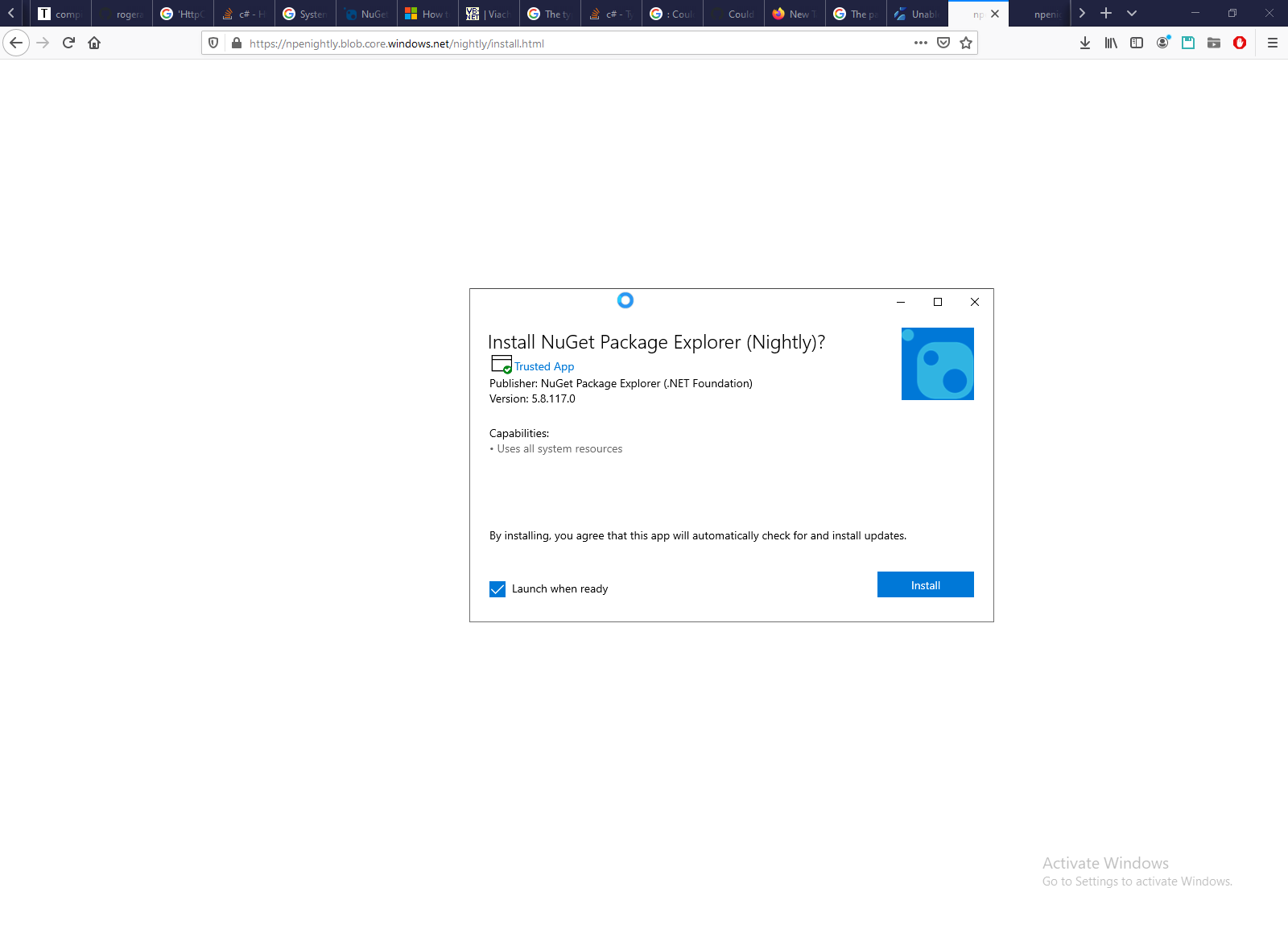Switch to the 'npenig' tab

click(x=1039, y=14)
